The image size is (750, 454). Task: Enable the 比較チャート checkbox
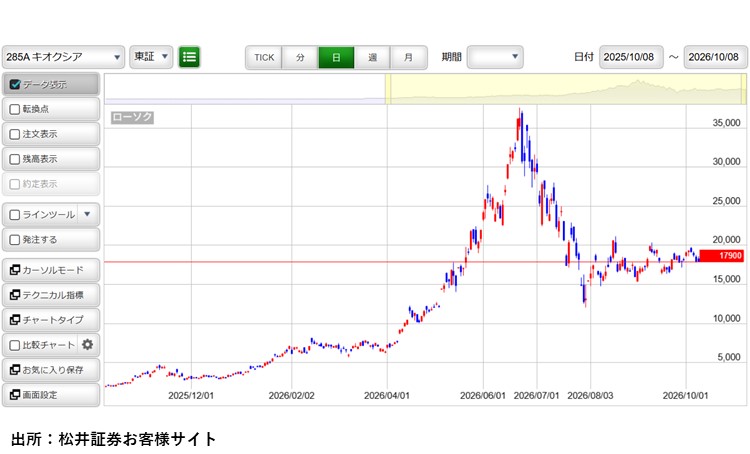[15, 345]
